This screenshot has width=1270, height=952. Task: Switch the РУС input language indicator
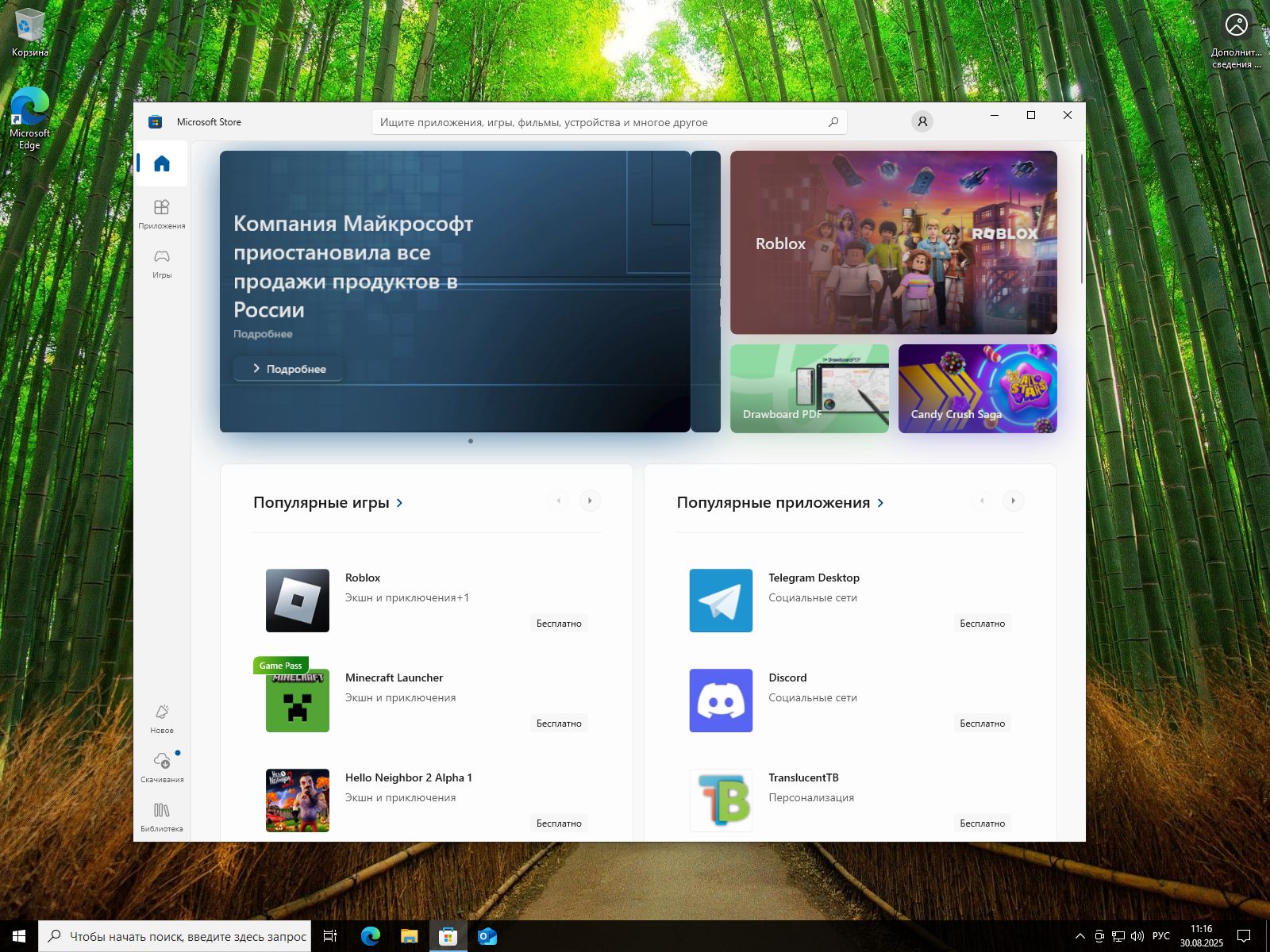pos(1161,936)
